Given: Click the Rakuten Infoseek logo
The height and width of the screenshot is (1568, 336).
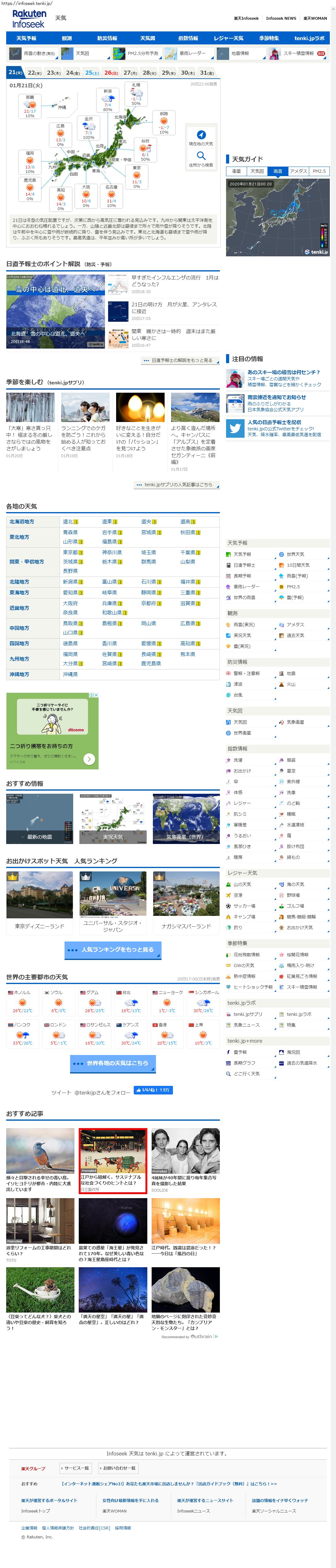Looking at the screenshot, I should tap(29, 18).
